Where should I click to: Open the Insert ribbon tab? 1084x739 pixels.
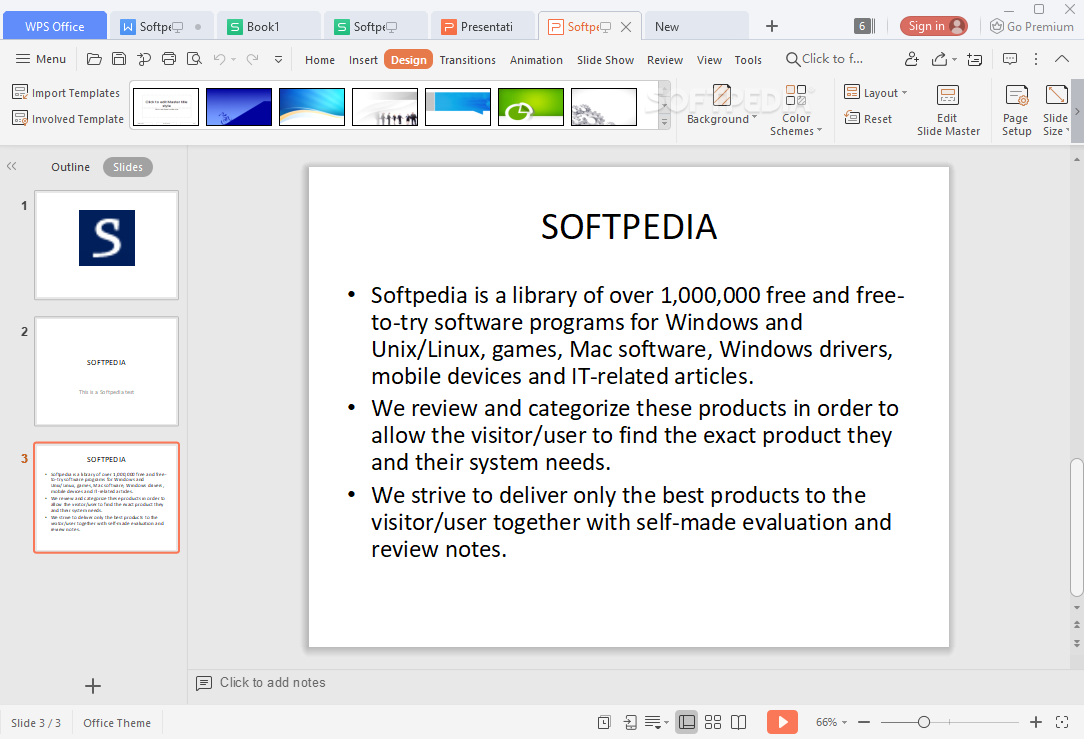(x=363, y=60)
